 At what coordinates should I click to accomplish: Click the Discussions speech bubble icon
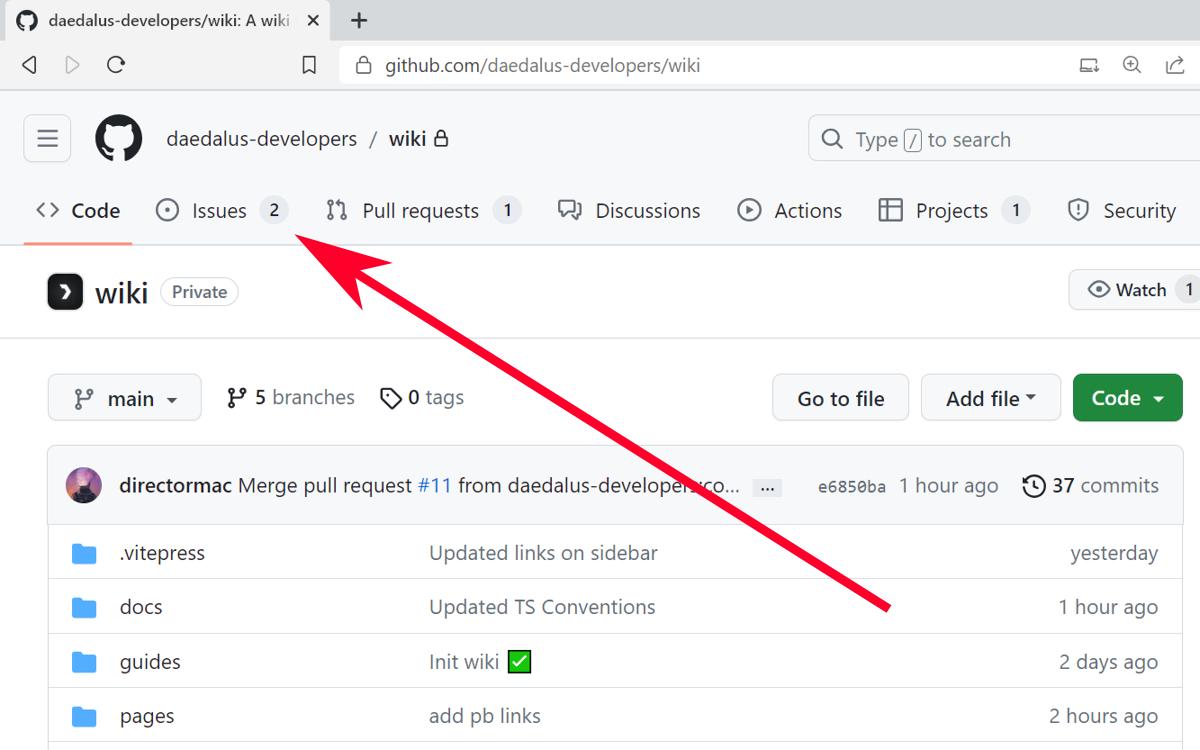pyautogui.click(x=570, y=210)
